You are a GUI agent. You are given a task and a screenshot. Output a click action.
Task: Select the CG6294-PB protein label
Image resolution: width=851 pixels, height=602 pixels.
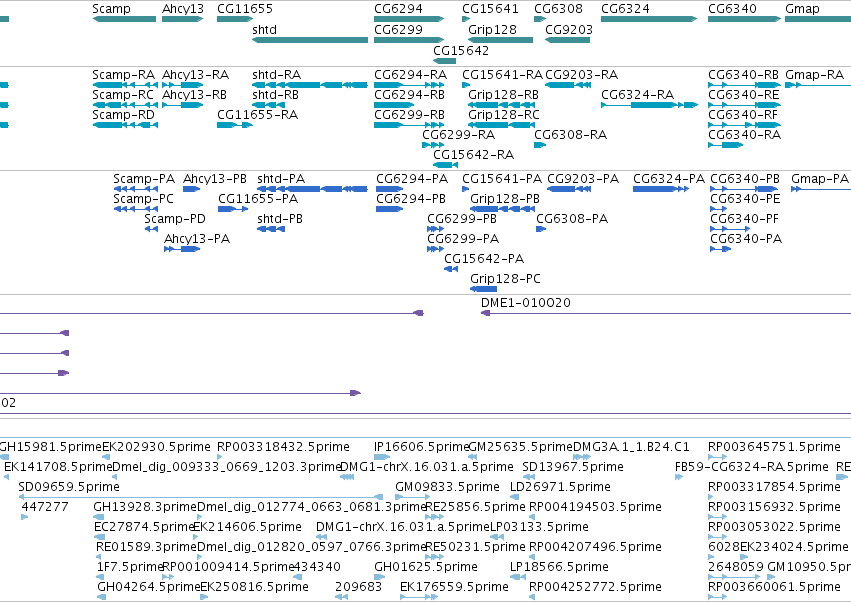[411, 199]
